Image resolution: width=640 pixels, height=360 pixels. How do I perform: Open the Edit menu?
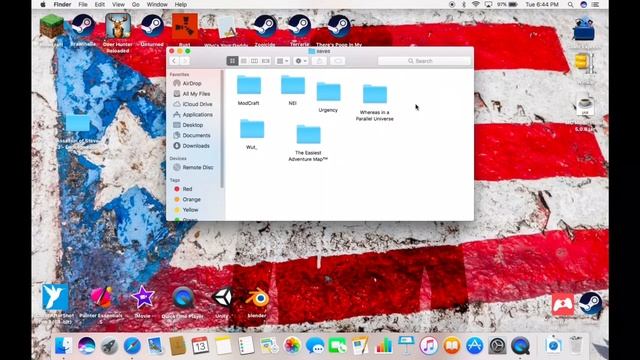click(100, 4)
